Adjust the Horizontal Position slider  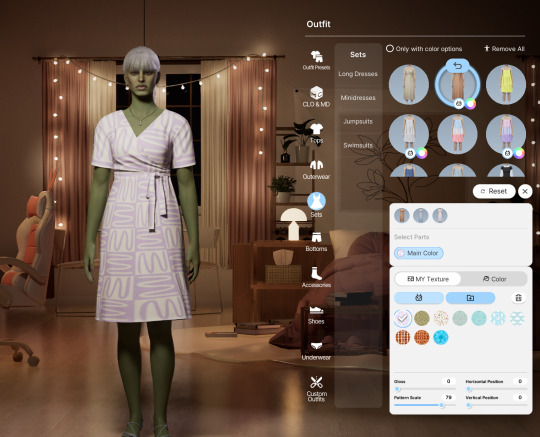click(x=497, y=389)
